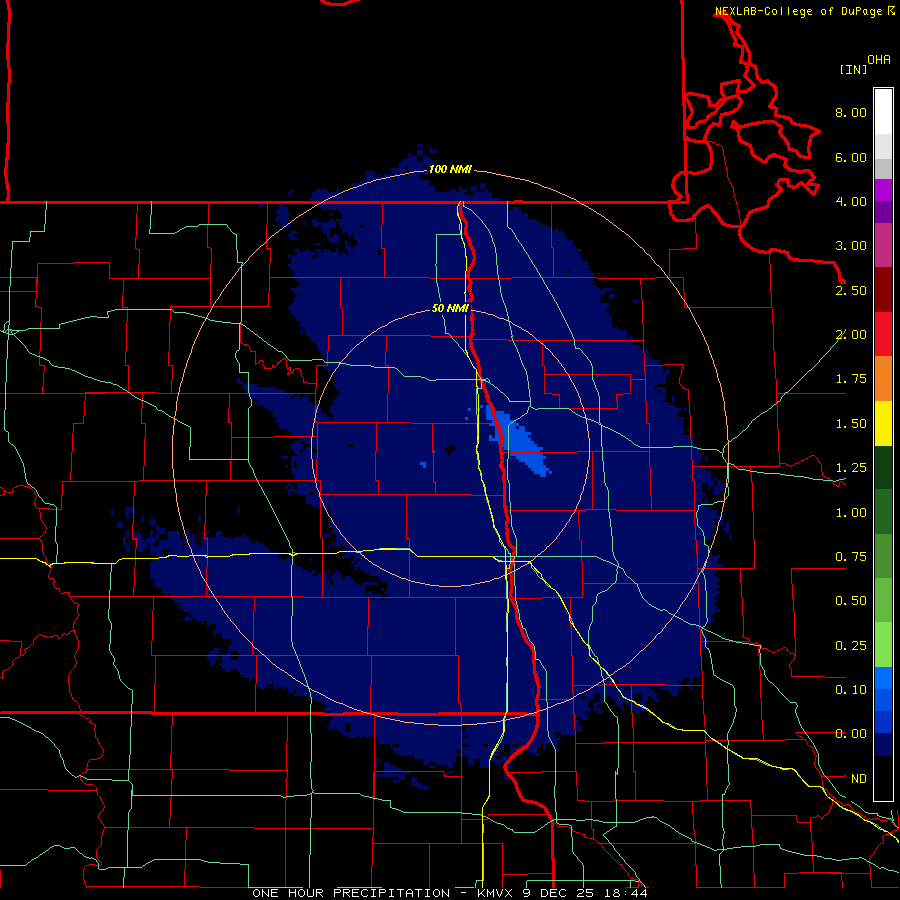Select the OHA product label
Image resolution: width=900 pixels, height=900 pixels.
[879, 60]
